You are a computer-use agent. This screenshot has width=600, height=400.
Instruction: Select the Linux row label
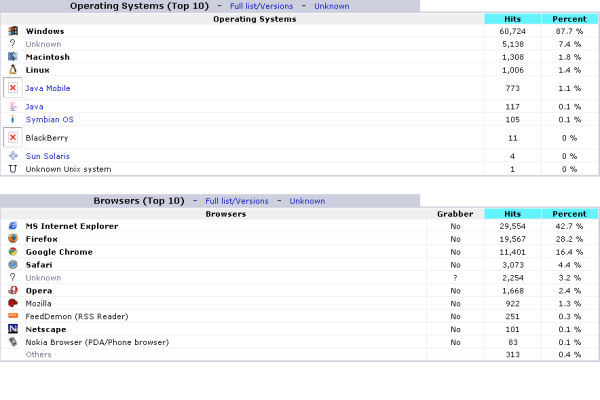pyautogui.click(x=38, y=70)
